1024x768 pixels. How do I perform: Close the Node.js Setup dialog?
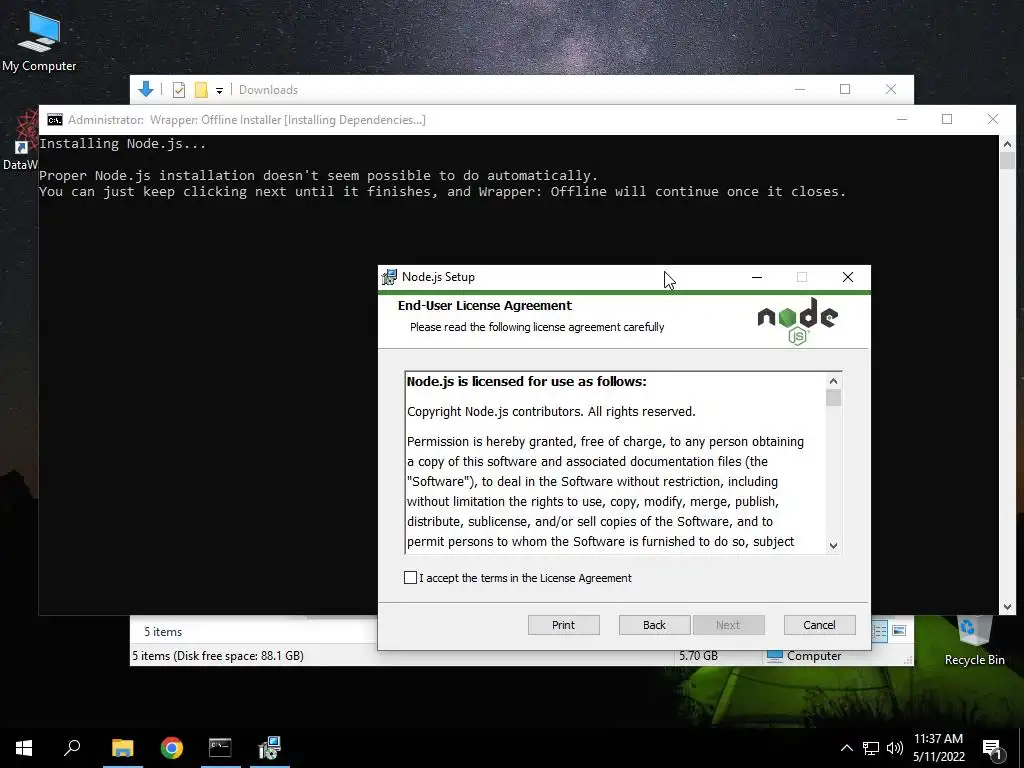847,277
